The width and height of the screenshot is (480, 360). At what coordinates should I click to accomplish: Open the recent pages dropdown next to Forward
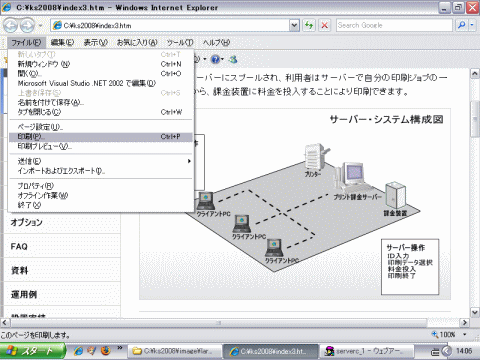40,25
